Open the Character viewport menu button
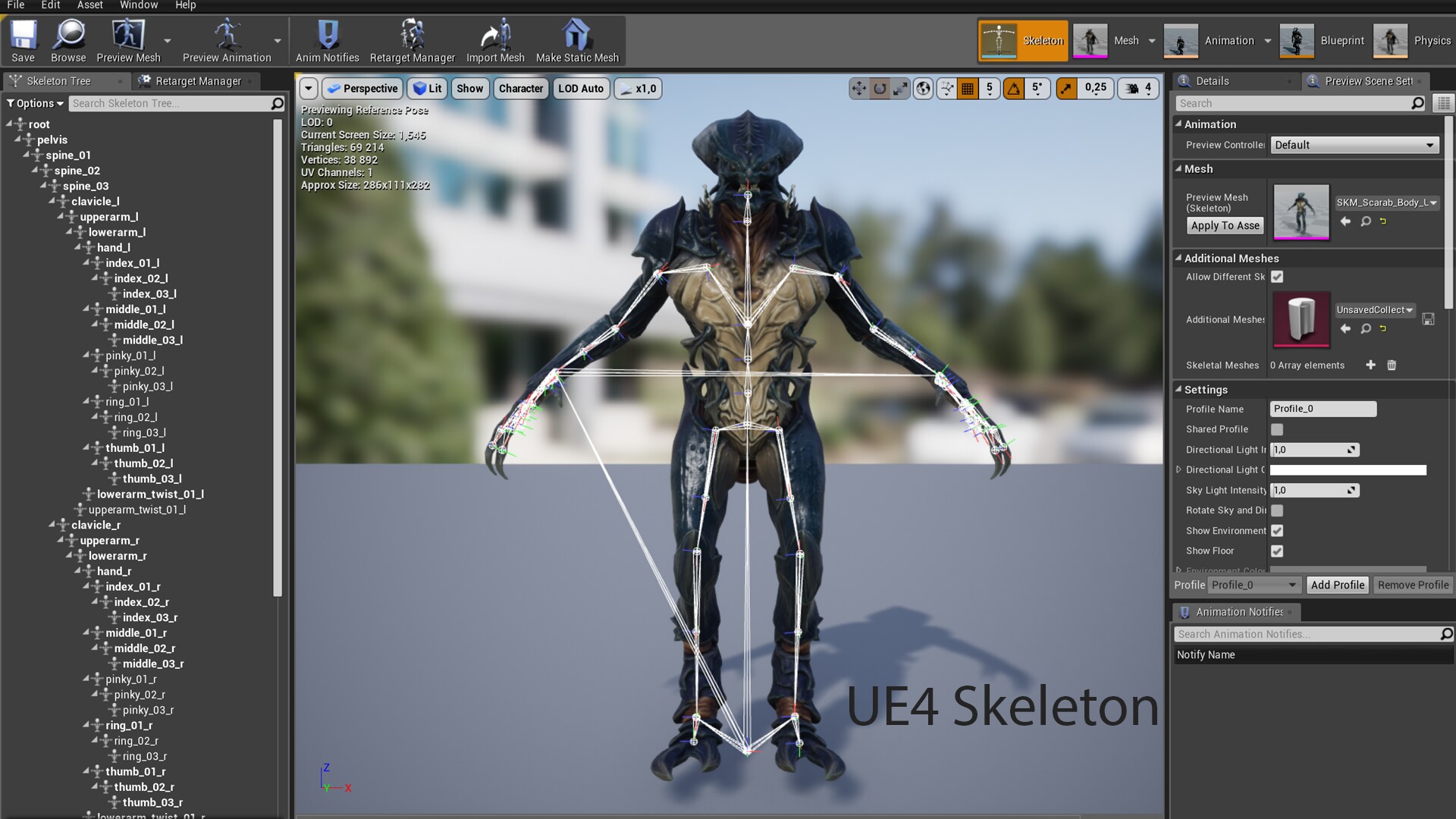This screenshot has width=1456, height=819. [x=521, y=89]
